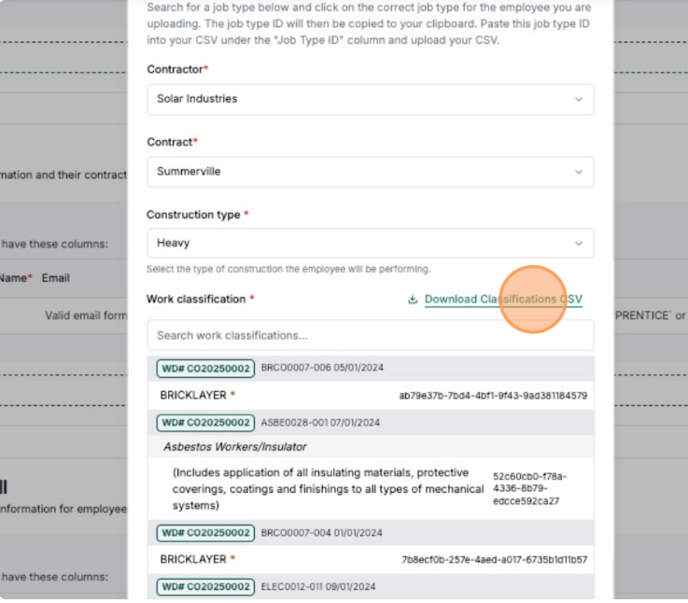Click WD# CO20250002 badge beside ASBE0028-001
This screenshot has width=688, height=603.
point(205,423)
